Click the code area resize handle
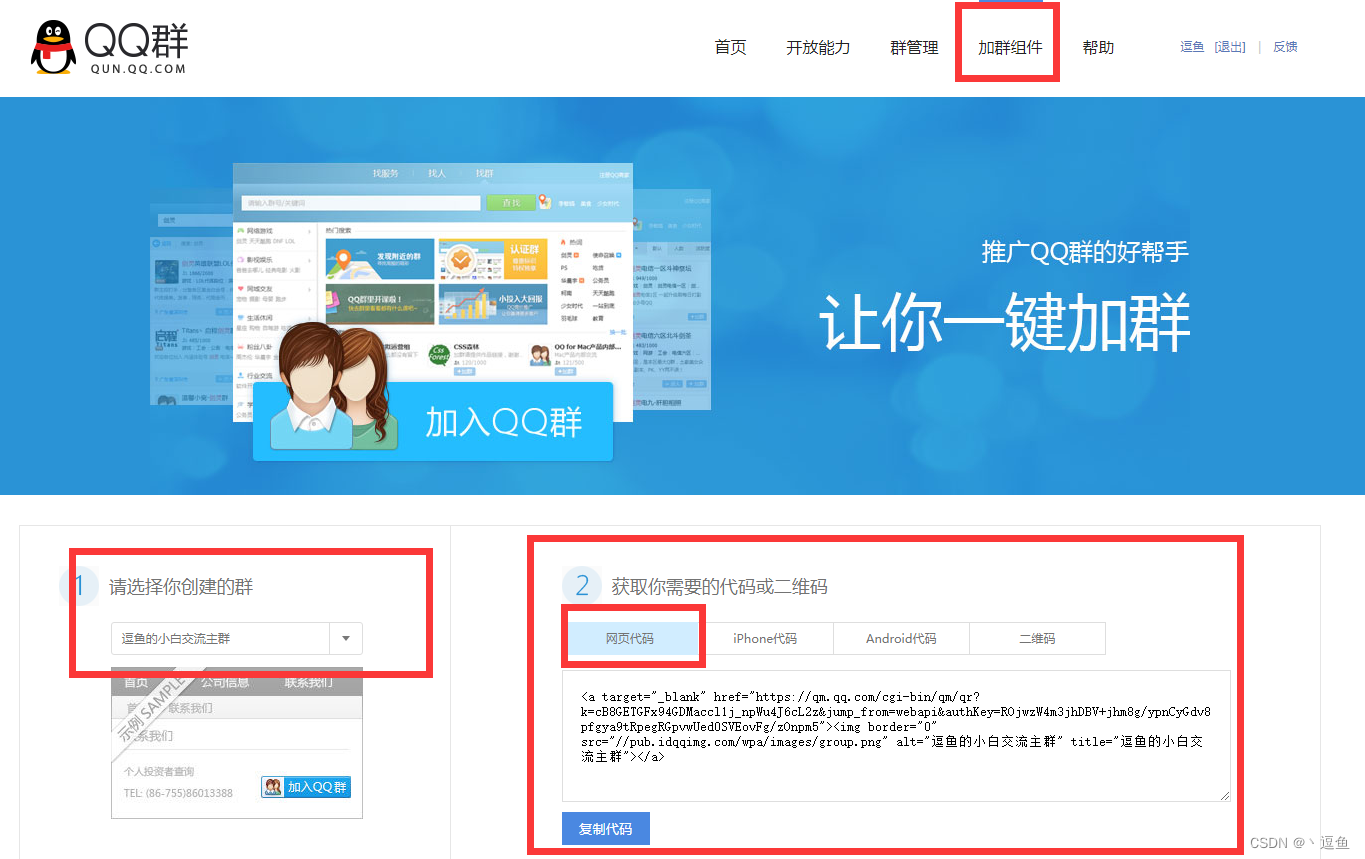 (1224, 795)
